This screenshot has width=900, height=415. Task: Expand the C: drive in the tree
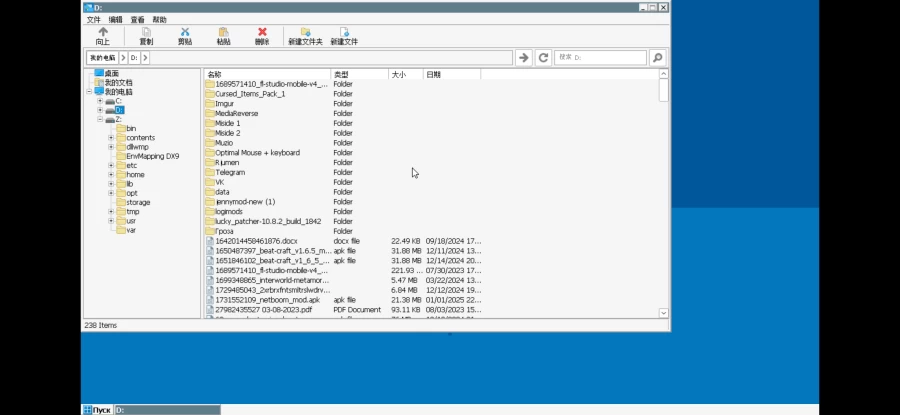pyautogui.click(x=100, y=101)
